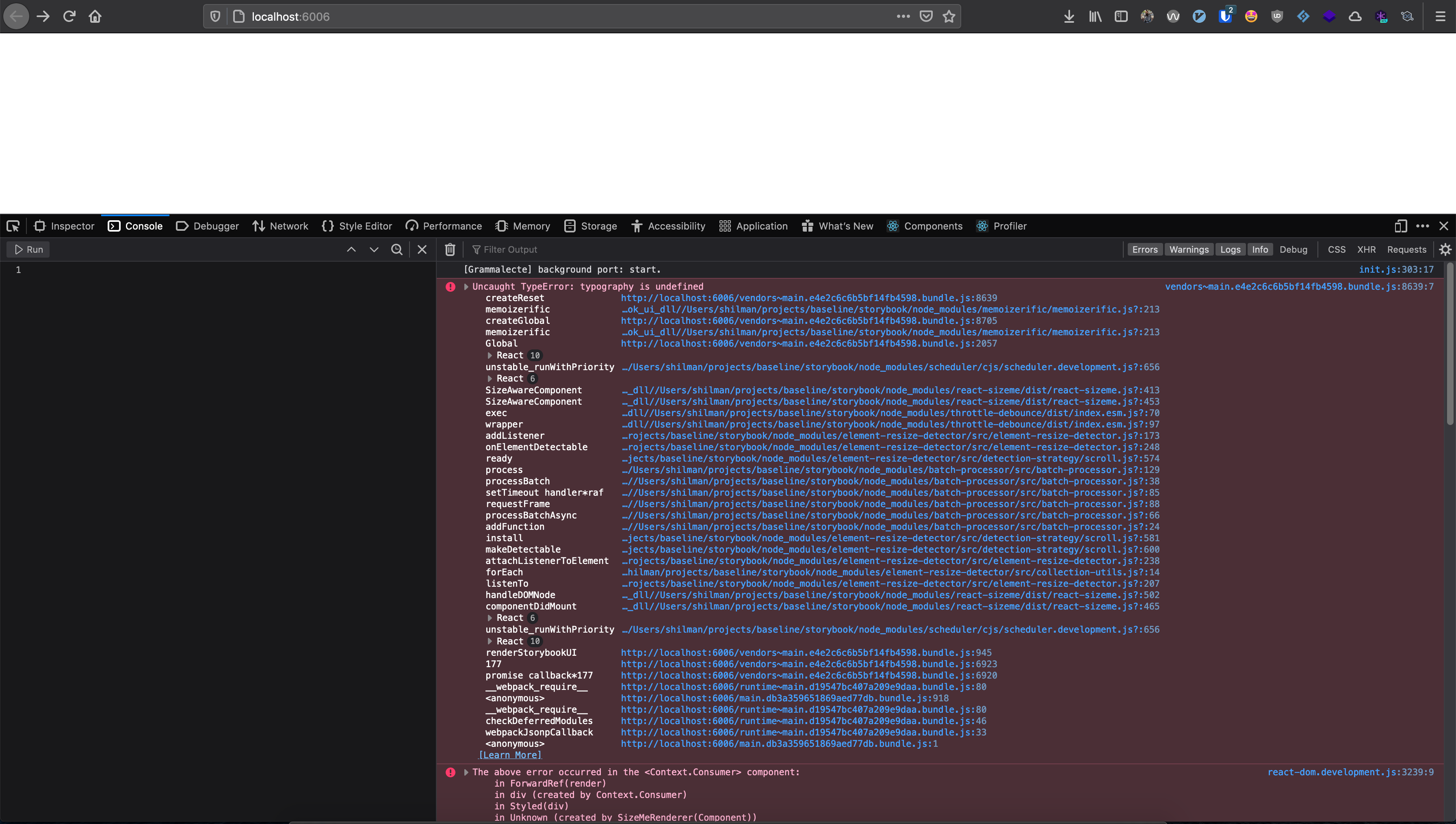Reload the page with the refresh icon
1456x824 pixels.
69,16
